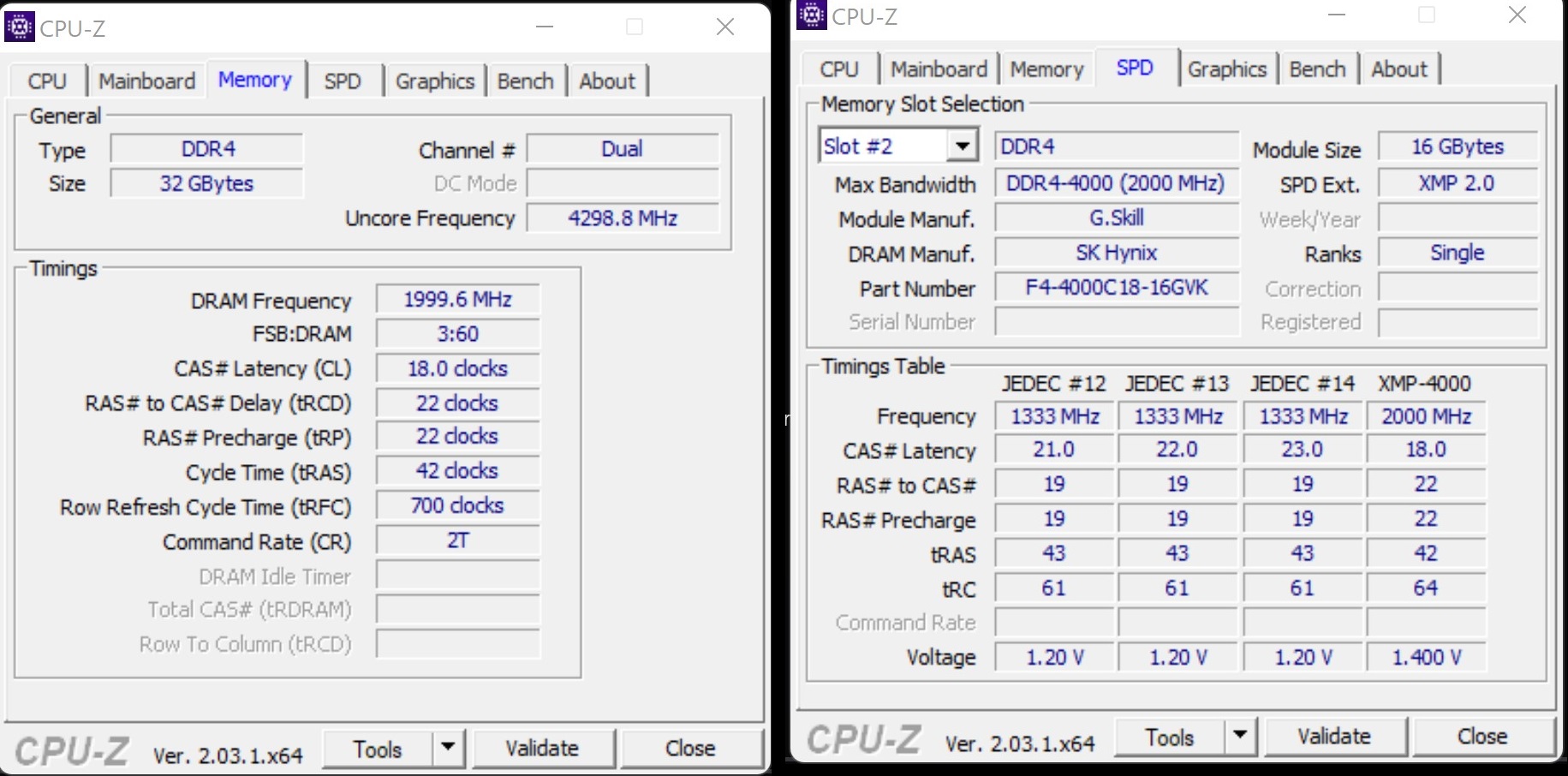Click the Close button in right window
This screenshot has width=1568, height=776.
click(x=1482, y=737)
